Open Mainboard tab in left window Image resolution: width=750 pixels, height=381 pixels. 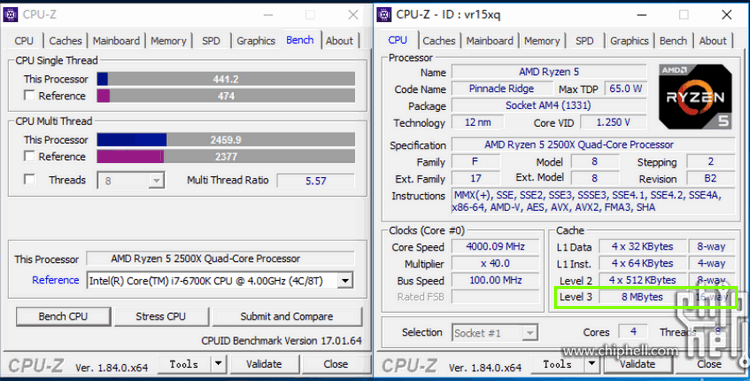116,41
